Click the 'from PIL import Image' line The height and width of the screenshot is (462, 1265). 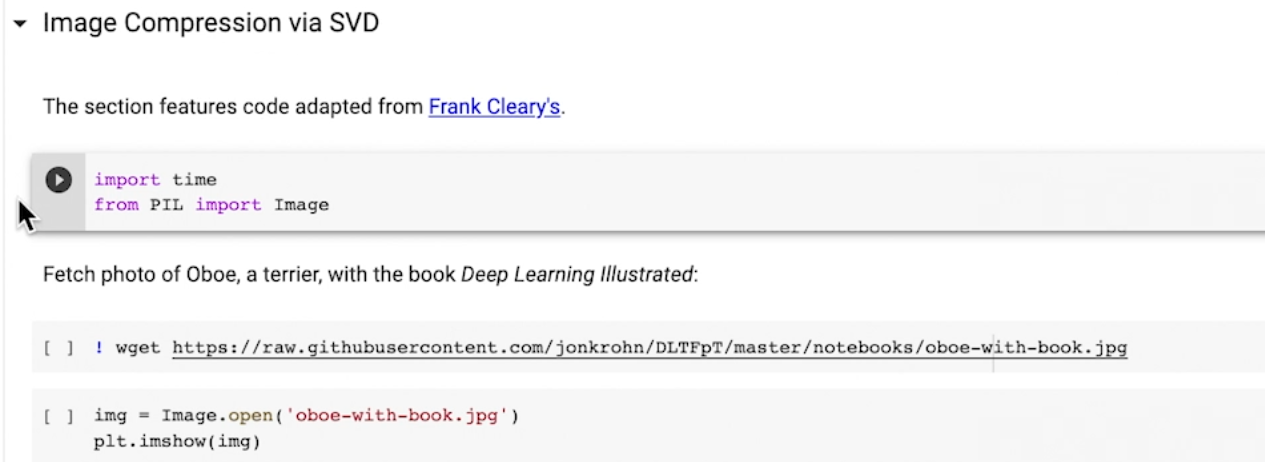click(x=211, y=205)
